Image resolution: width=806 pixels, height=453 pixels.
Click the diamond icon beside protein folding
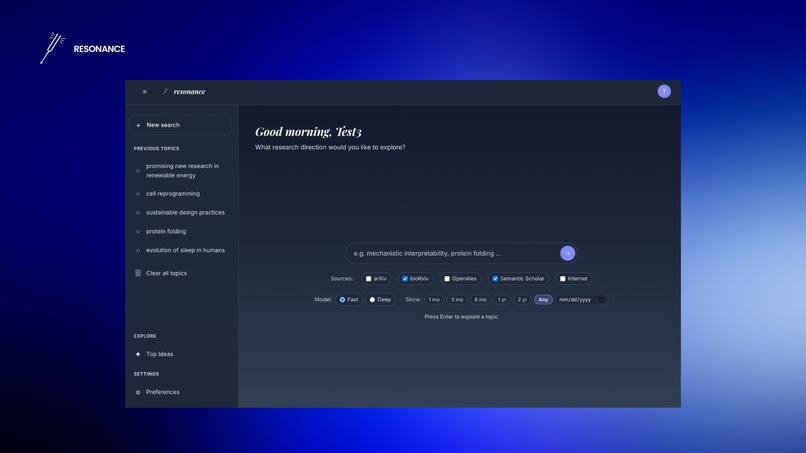pyautogui.click(x=138, y=232)
